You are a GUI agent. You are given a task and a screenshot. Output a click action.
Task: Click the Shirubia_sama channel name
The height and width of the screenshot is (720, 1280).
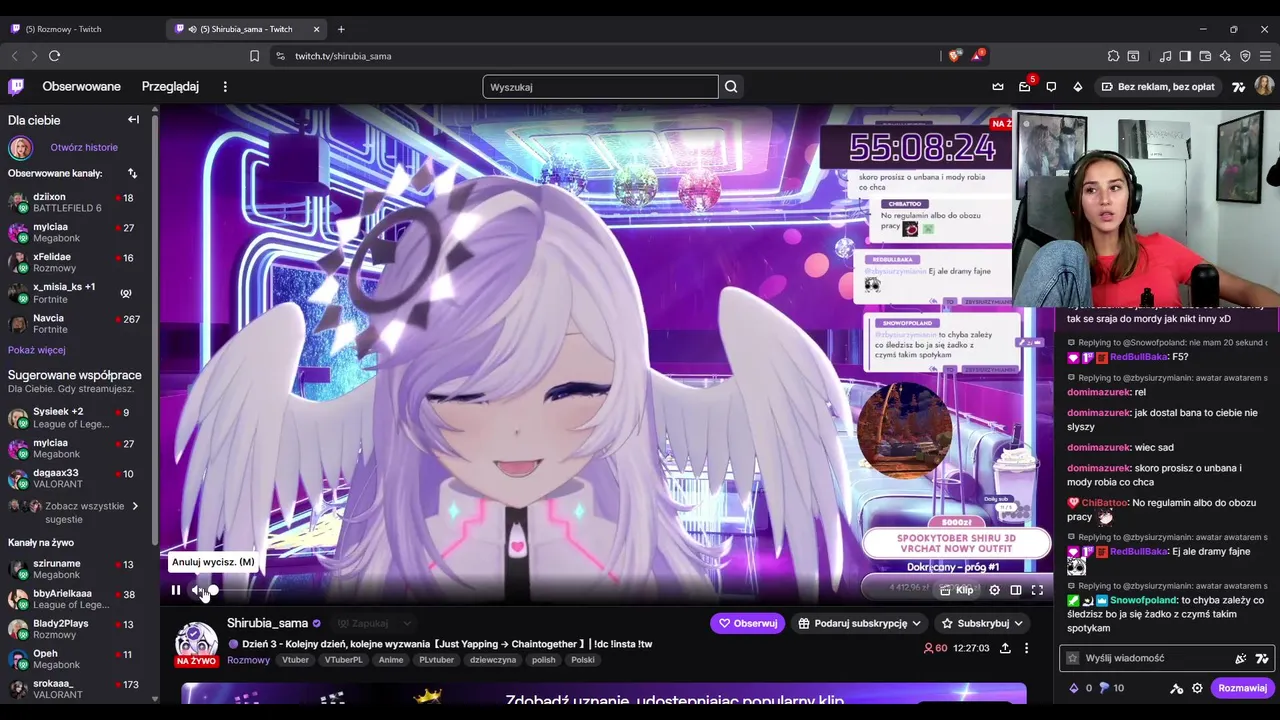(267, 623)
